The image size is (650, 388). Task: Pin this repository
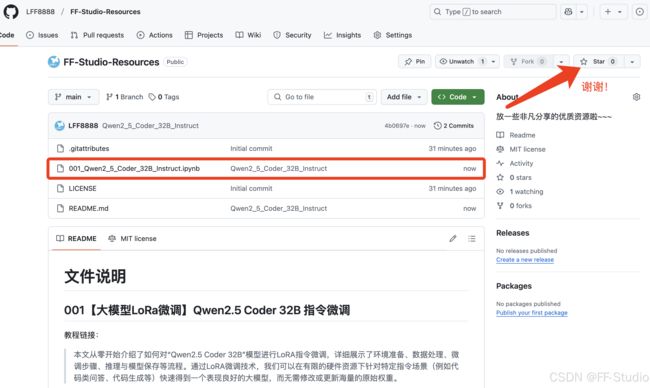click(415, 61)
